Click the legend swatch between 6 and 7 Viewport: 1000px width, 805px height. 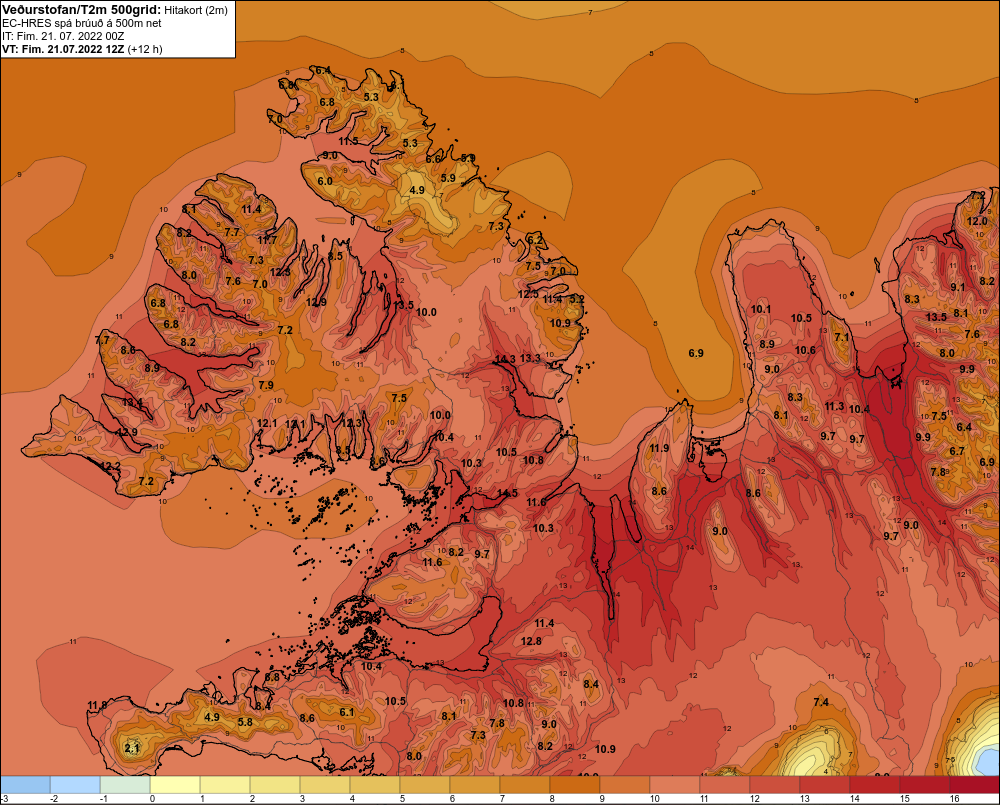(475, 784)
